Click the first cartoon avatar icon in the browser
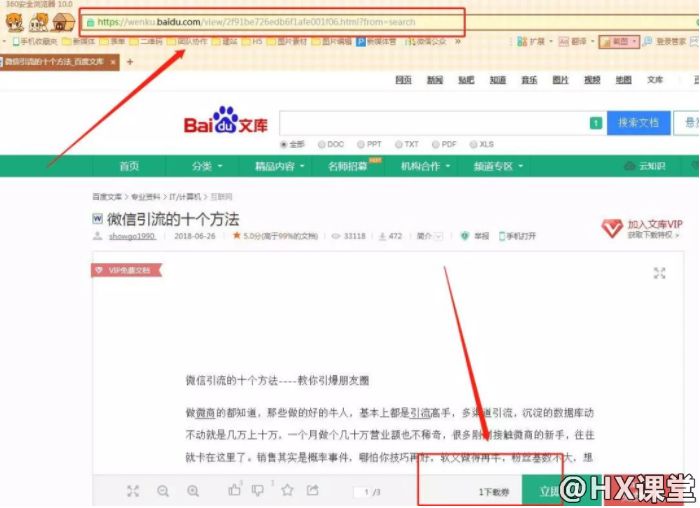Viewport: 700px width, 508px height. tap(15, 22)
